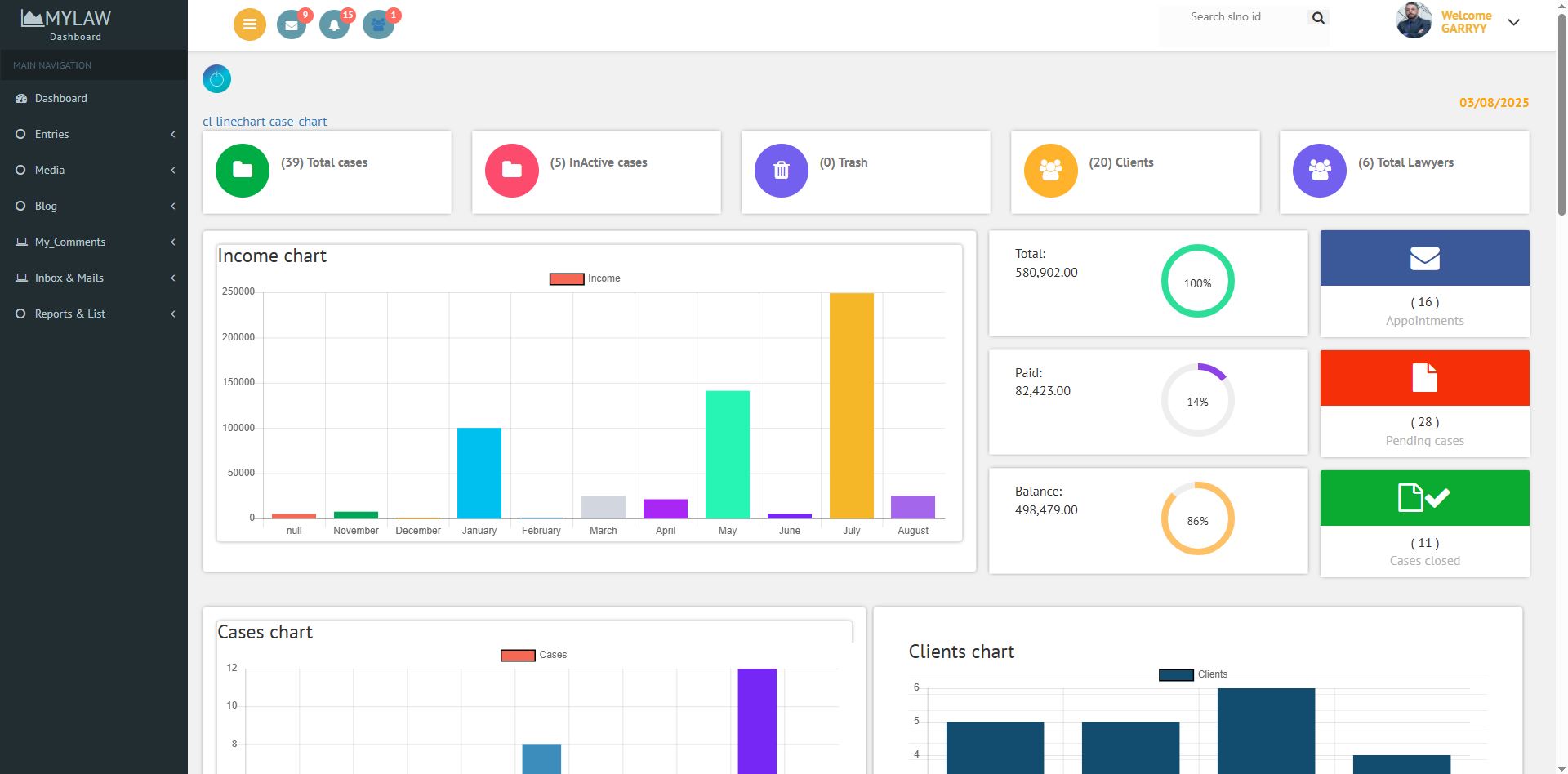Viewport: 1568px width, 774px height.
Task: Click the 03/08/2025 date text
Action: point(1494,103)
